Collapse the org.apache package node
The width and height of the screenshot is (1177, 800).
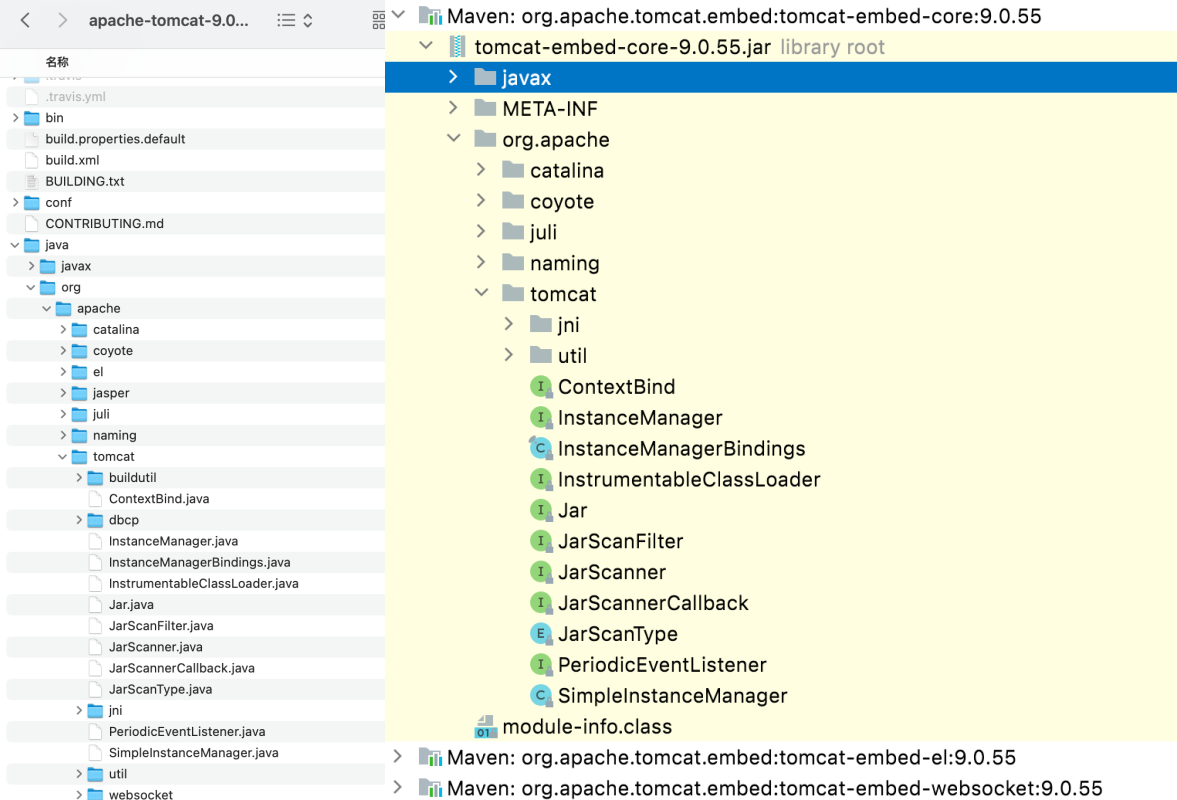(x=454, y=139)
